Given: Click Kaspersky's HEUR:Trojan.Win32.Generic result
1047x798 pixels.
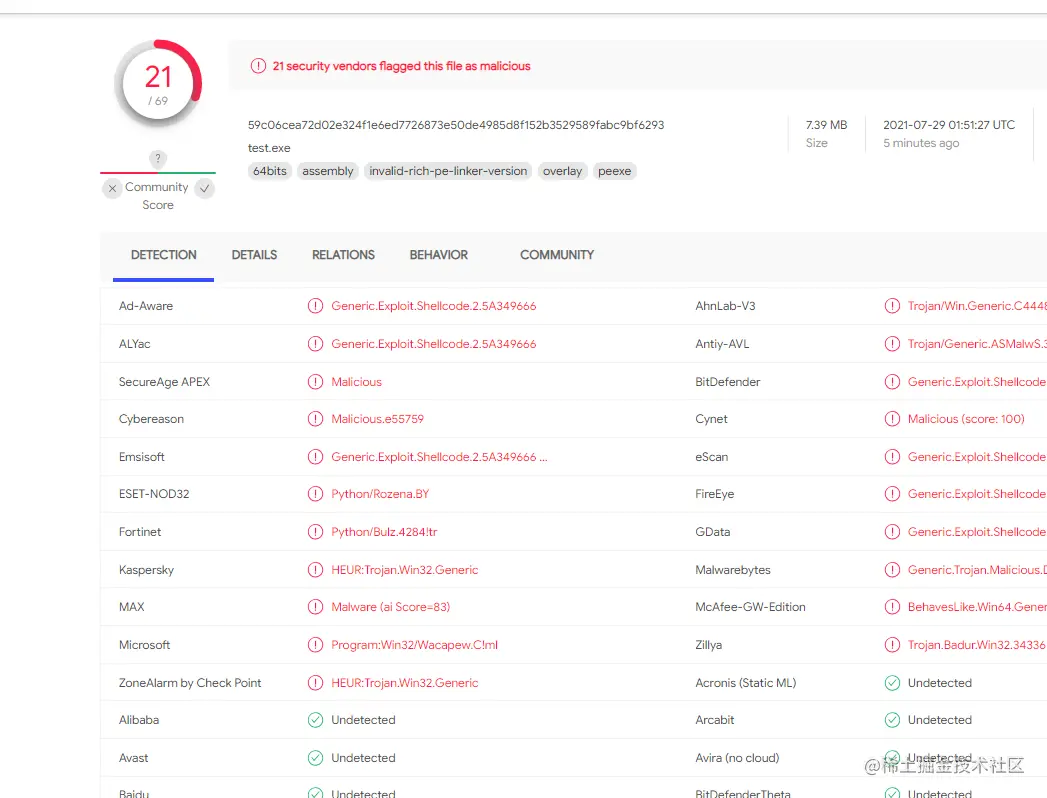Looking at the screenshot, I should (405, 570).
